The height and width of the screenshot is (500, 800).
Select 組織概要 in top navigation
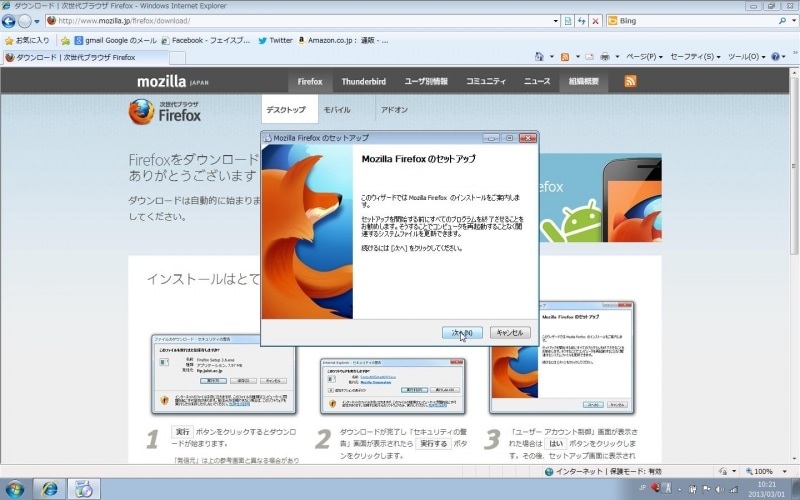584,81
